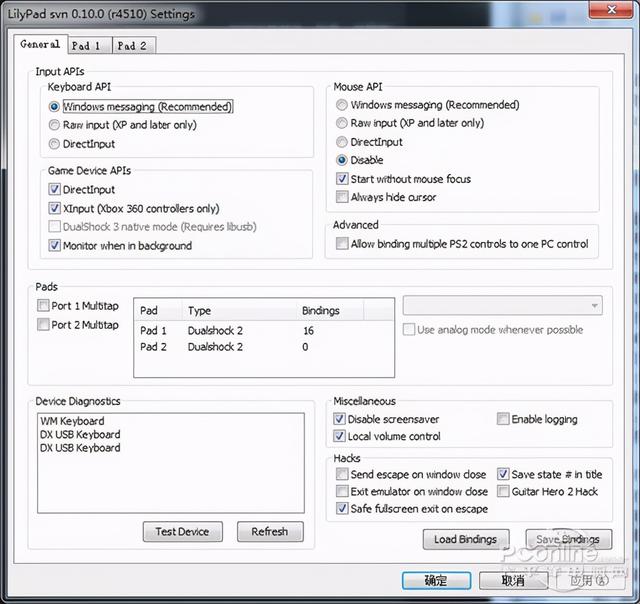Viewport: 640px width, 604px height.
Task: Select Raw input keyboard API option
Action: (x=55, y=125)
